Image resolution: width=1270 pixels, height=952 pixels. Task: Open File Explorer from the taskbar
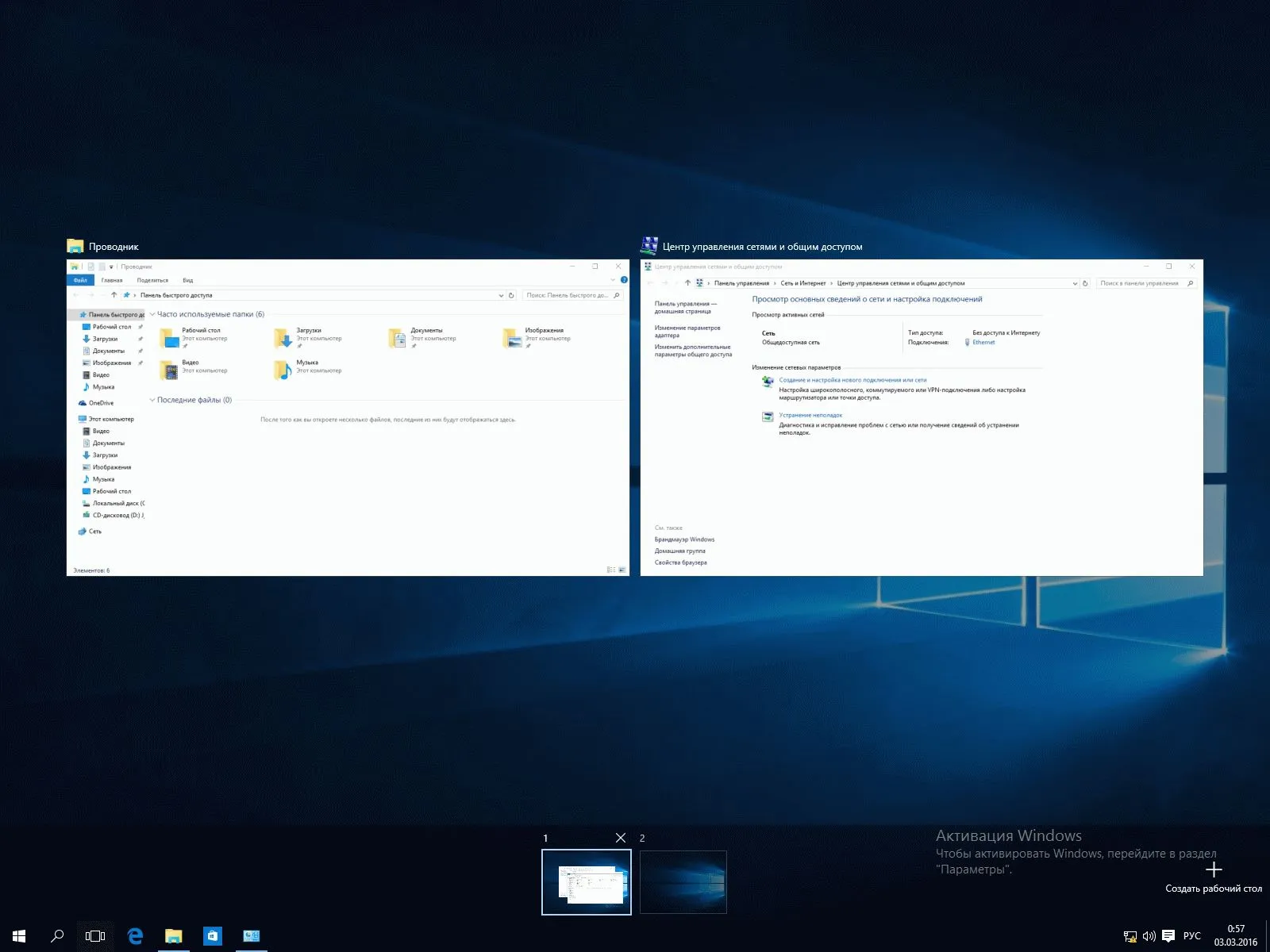pyautogui.click(x=174, y=936)
